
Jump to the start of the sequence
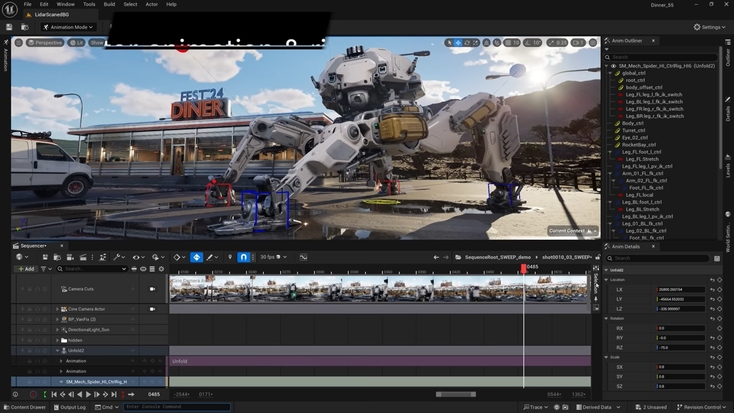[54, 395]
